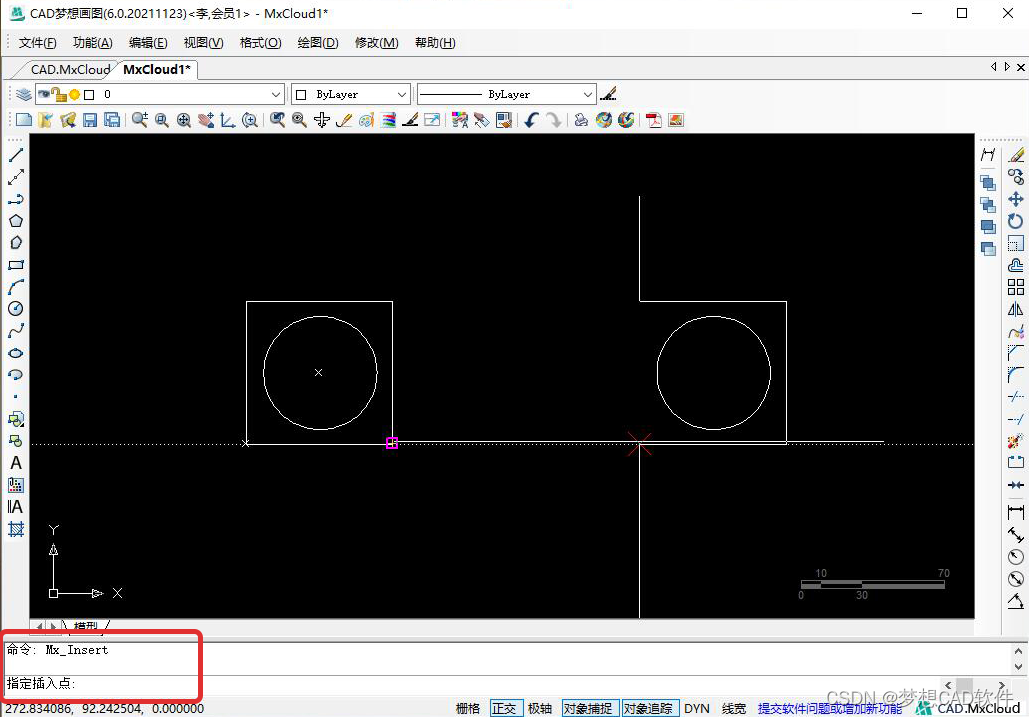Viewport: 1029px width, 717px height.
Task: Click the Print icon
Action: 581,120
